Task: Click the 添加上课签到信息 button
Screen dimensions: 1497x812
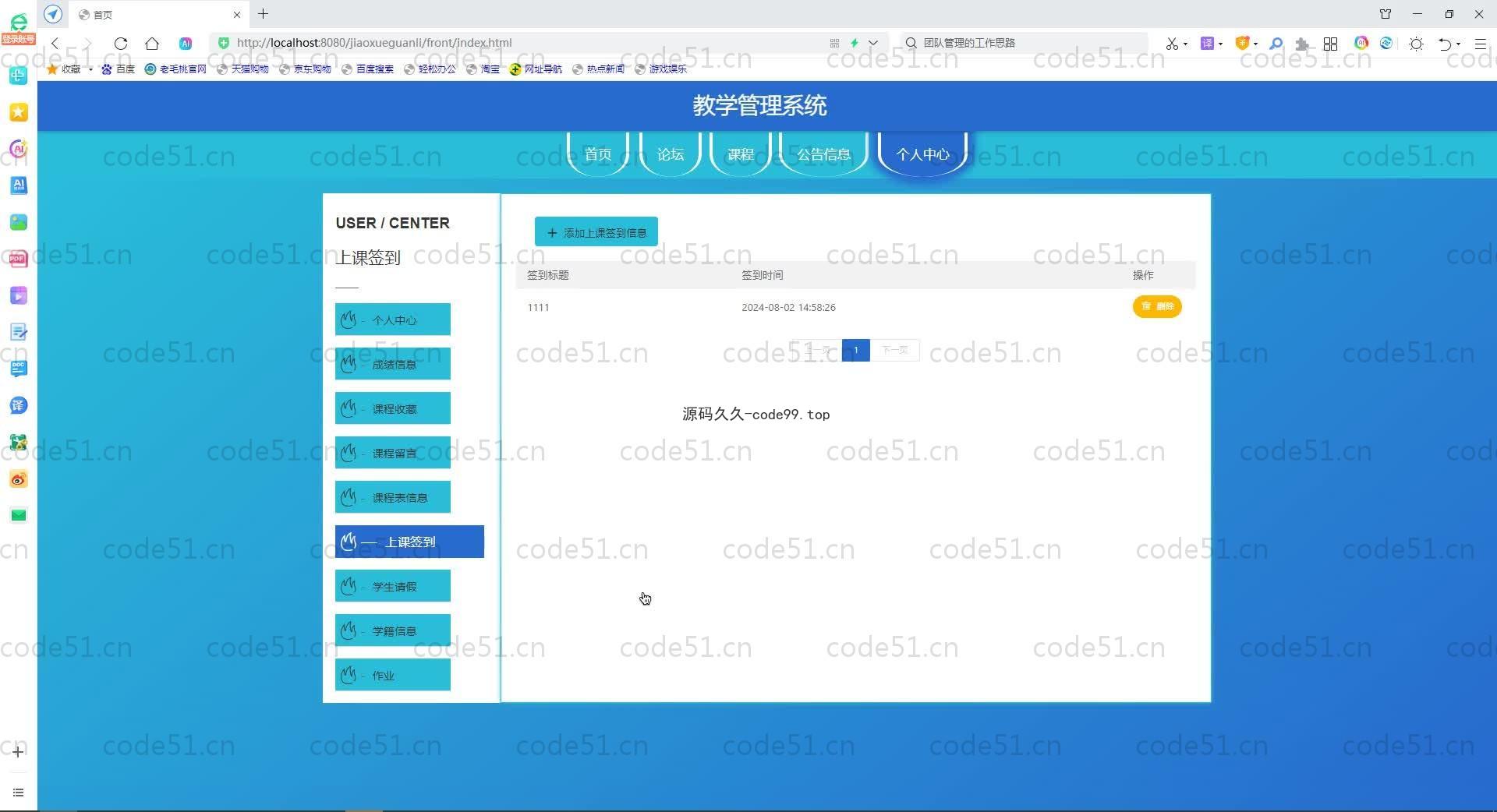Action: point(596,232)
